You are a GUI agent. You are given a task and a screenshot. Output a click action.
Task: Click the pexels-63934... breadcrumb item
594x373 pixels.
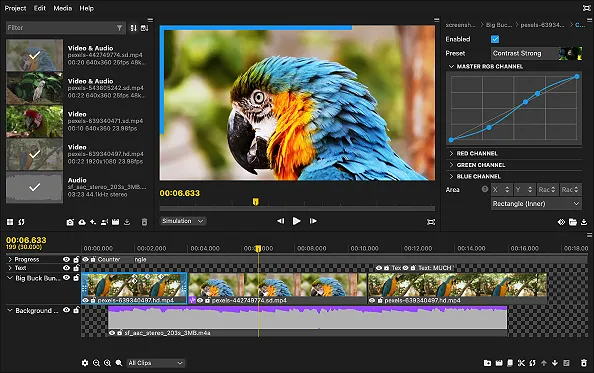542,25
